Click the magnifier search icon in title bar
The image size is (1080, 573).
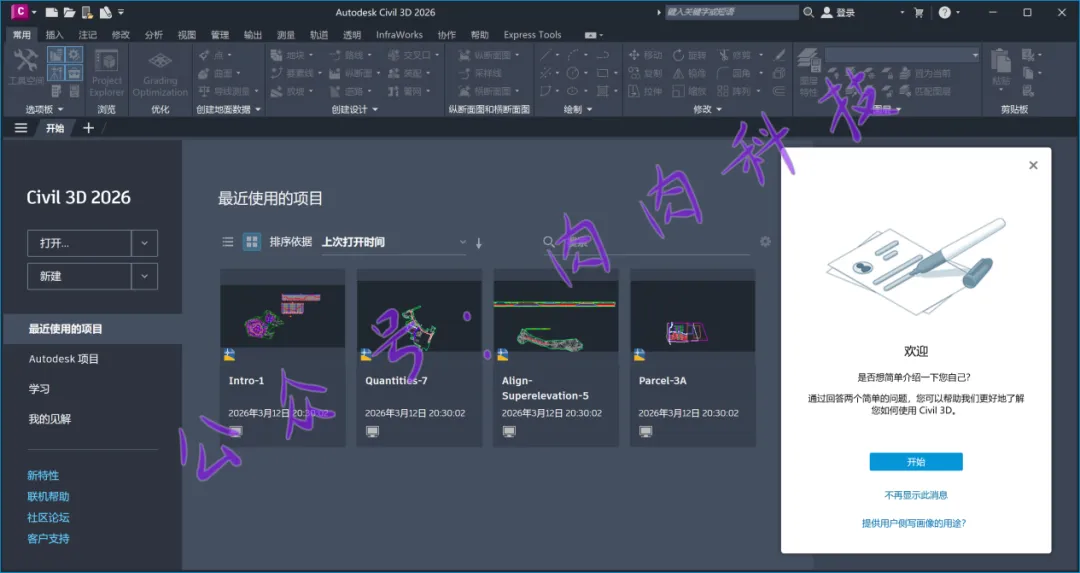[809, 12]
